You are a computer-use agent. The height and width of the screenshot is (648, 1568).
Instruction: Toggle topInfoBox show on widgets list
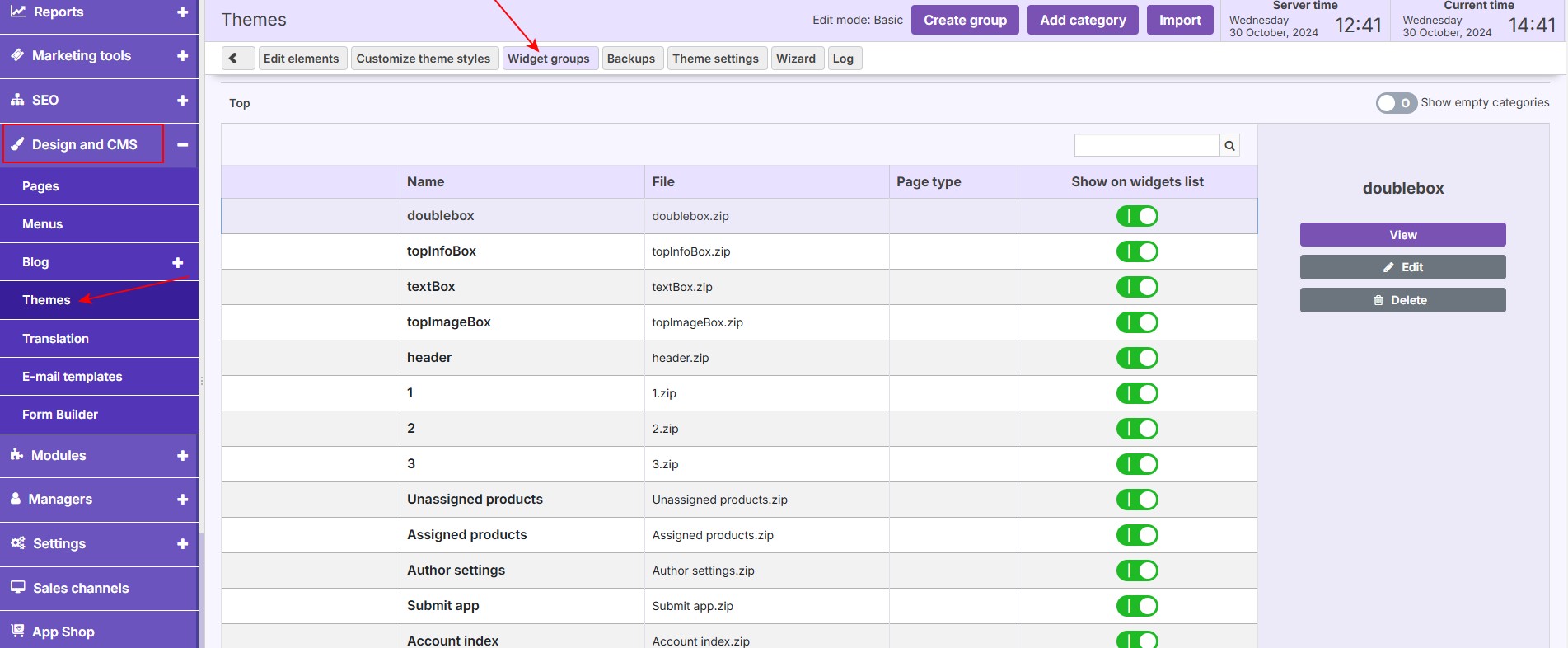tap(1137, 251)
